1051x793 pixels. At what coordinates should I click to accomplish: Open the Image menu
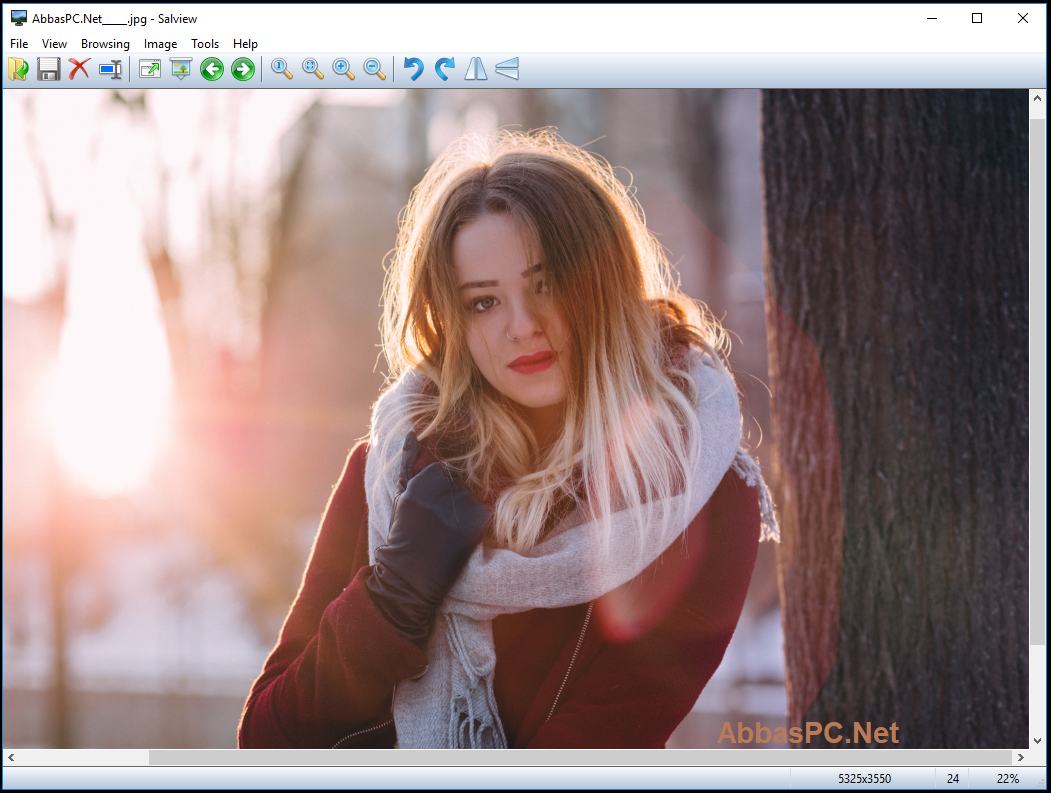coord(160,44)
